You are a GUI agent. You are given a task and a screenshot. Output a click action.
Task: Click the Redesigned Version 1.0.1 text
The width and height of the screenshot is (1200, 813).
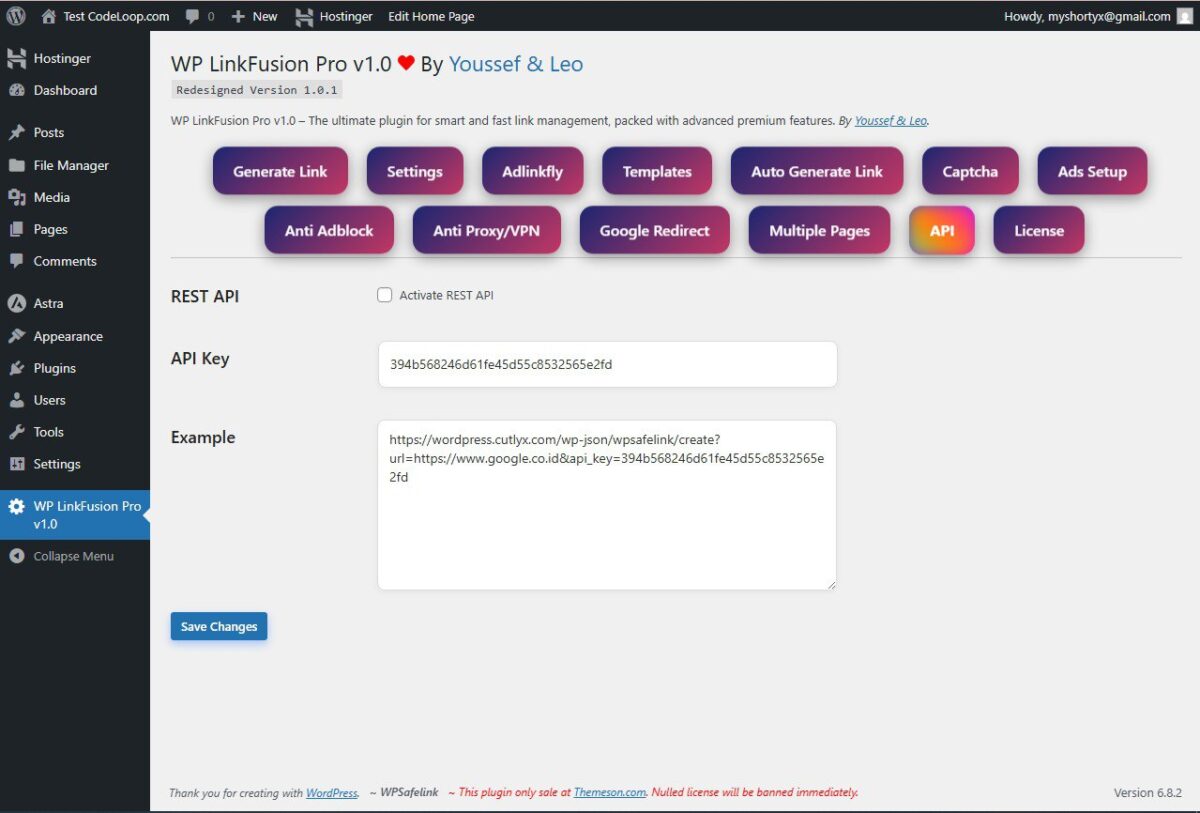pyautogui.click(x=257, y=90)
